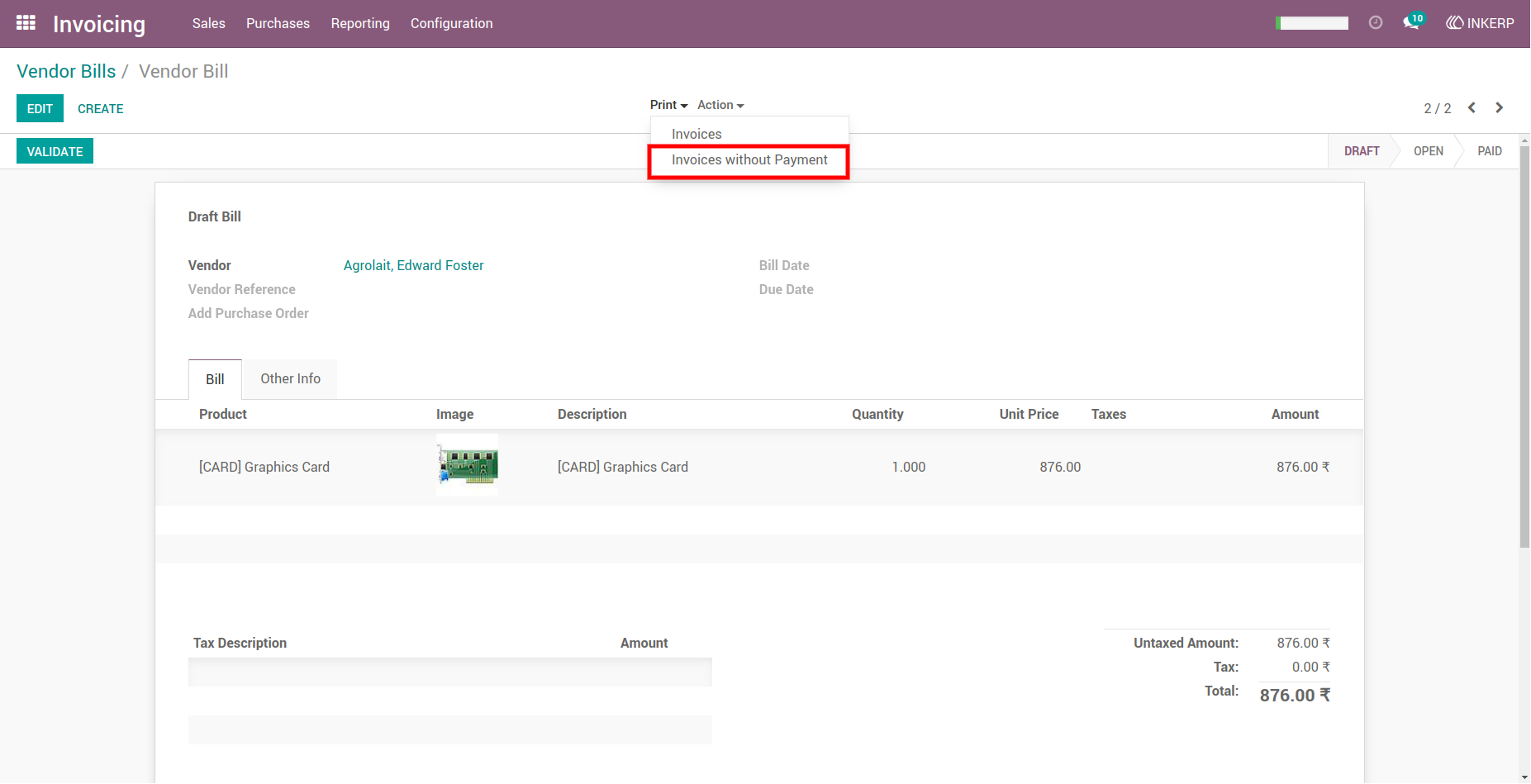
Task: Open the Purchases menu
Action: [x=278, y=23]
